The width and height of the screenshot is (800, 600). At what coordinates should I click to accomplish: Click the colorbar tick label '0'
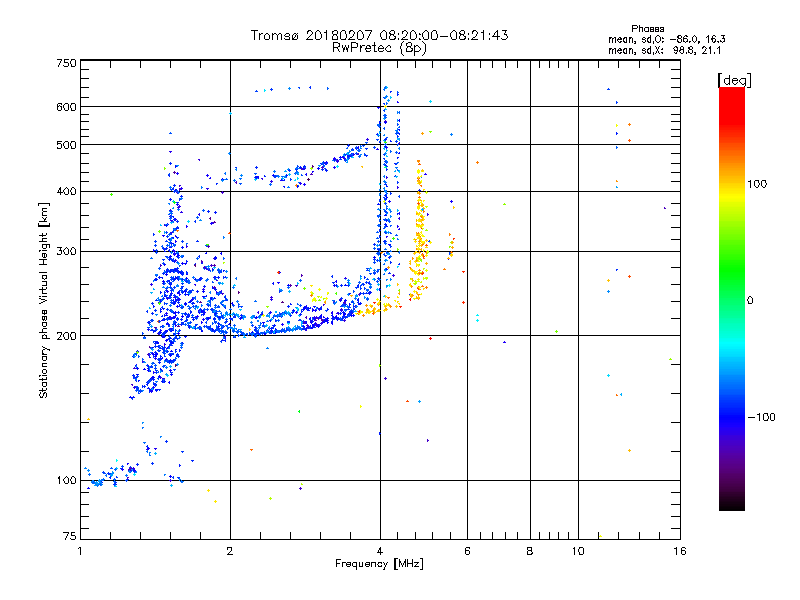(x=750, y=300)
